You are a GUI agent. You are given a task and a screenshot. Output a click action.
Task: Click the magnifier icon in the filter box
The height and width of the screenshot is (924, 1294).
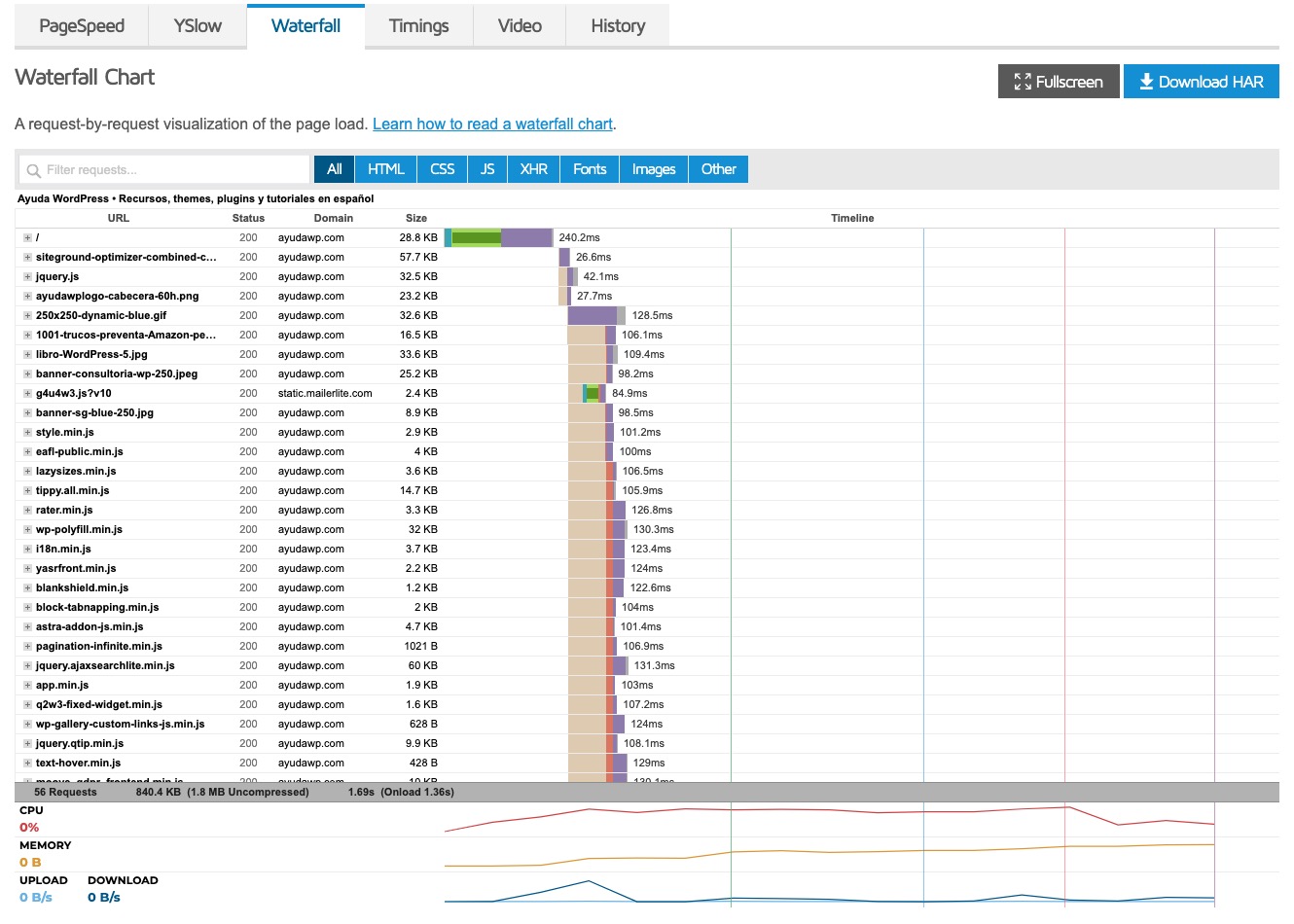coord(34,170)
